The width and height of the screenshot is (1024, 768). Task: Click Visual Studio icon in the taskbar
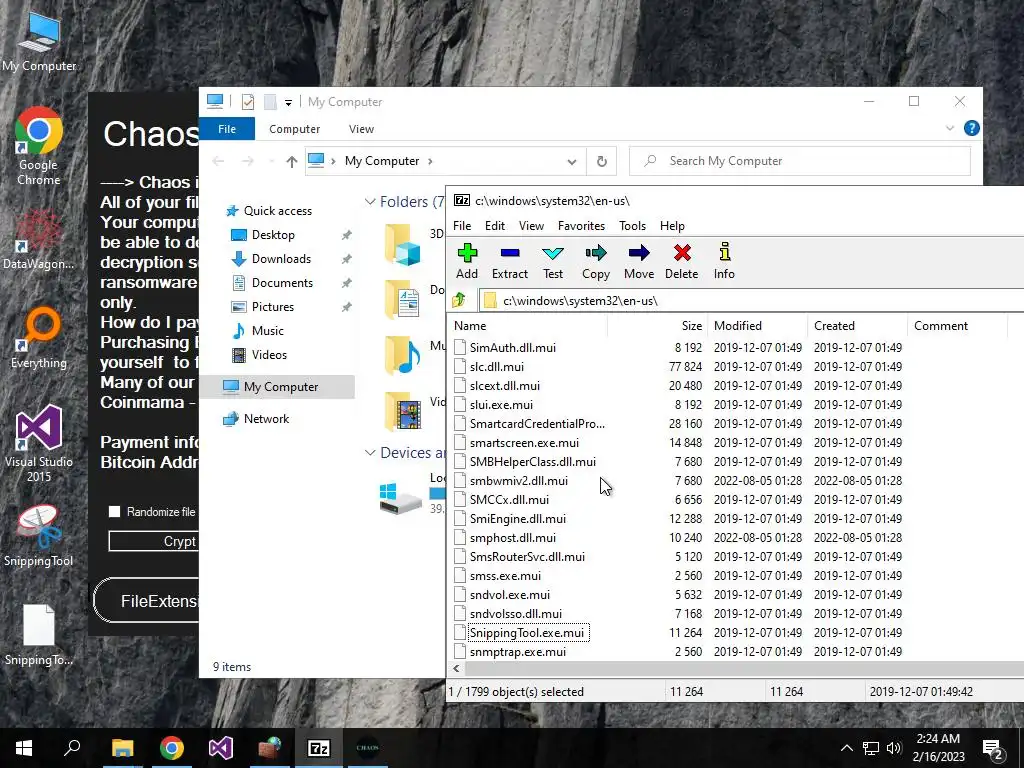221,748
